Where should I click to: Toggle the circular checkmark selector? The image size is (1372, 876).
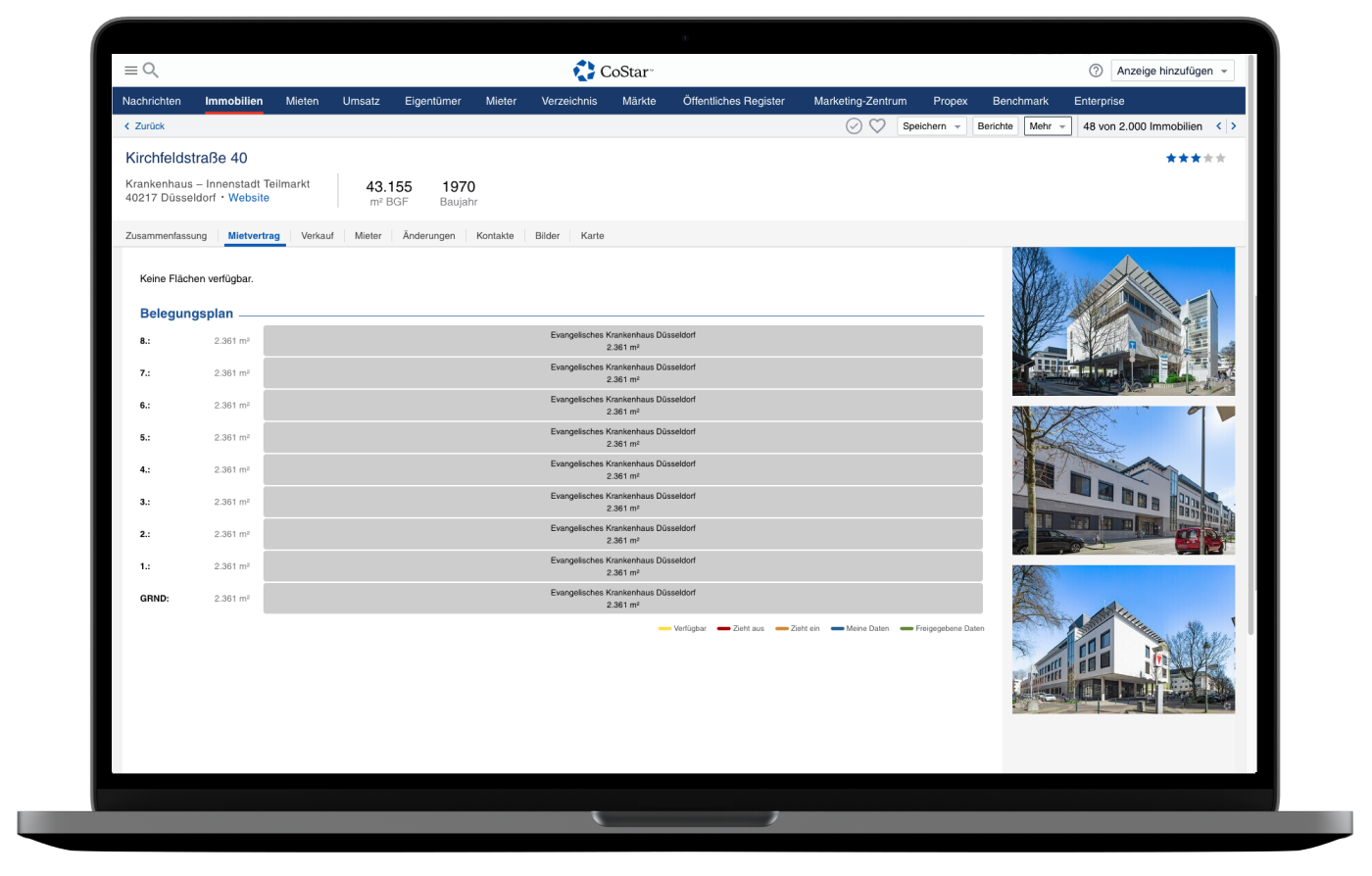point(854,126)
